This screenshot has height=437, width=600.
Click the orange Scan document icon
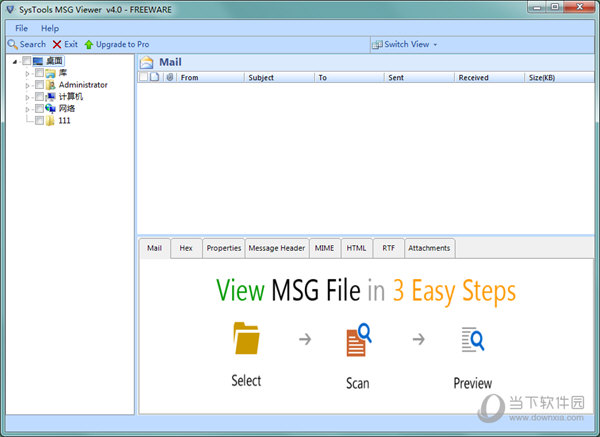point(359,340)
